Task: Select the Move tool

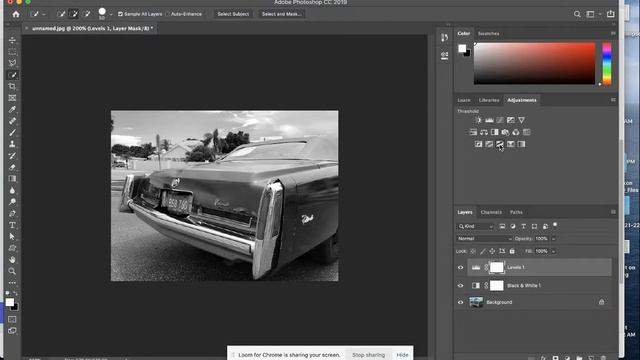Action: (12, 40)
